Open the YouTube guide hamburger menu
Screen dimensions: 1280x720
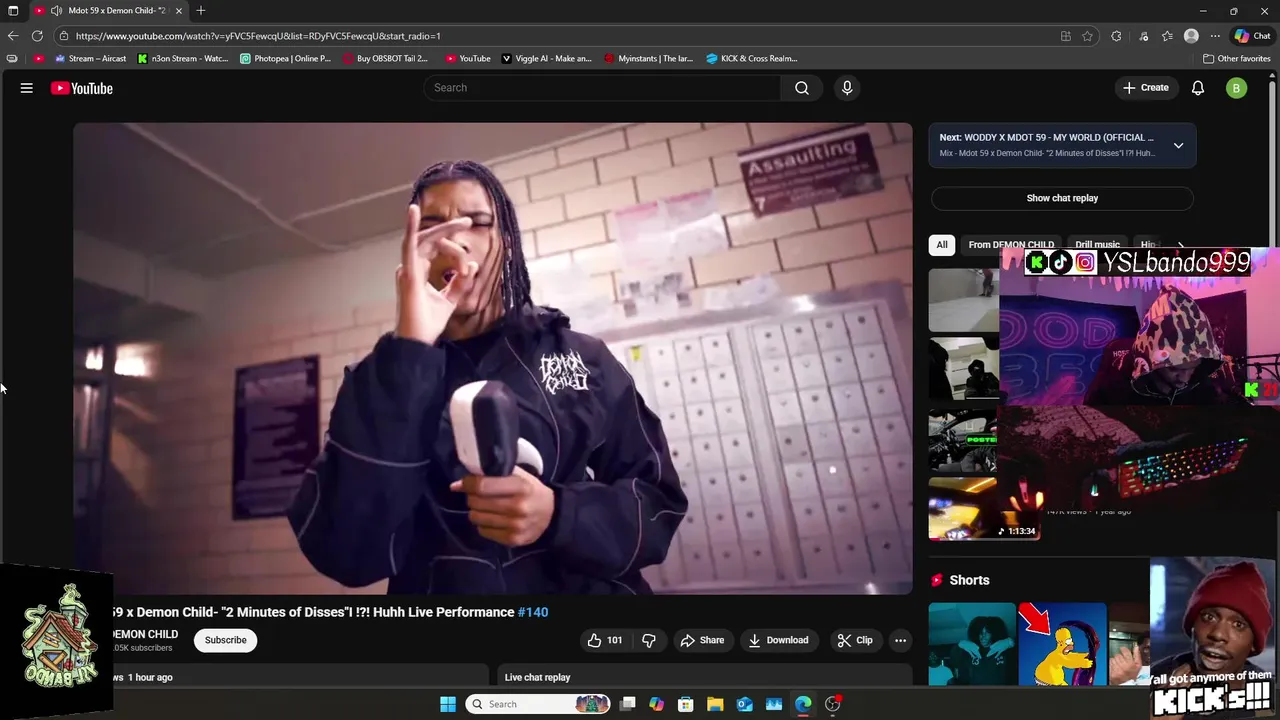[x=27, y=88]
